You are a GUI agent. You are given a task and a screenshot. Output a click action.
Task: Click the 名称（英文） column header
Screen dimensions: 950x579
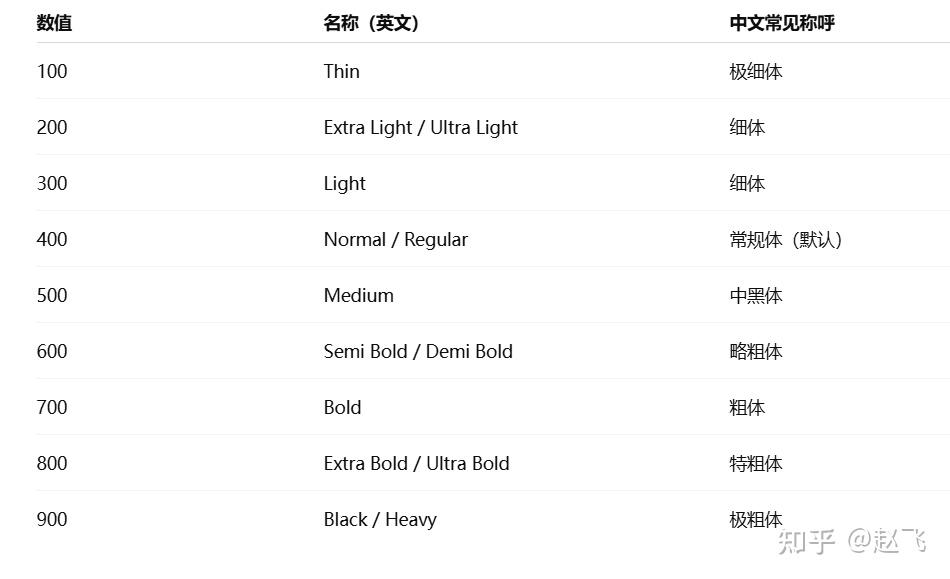[x=371, y=23]
